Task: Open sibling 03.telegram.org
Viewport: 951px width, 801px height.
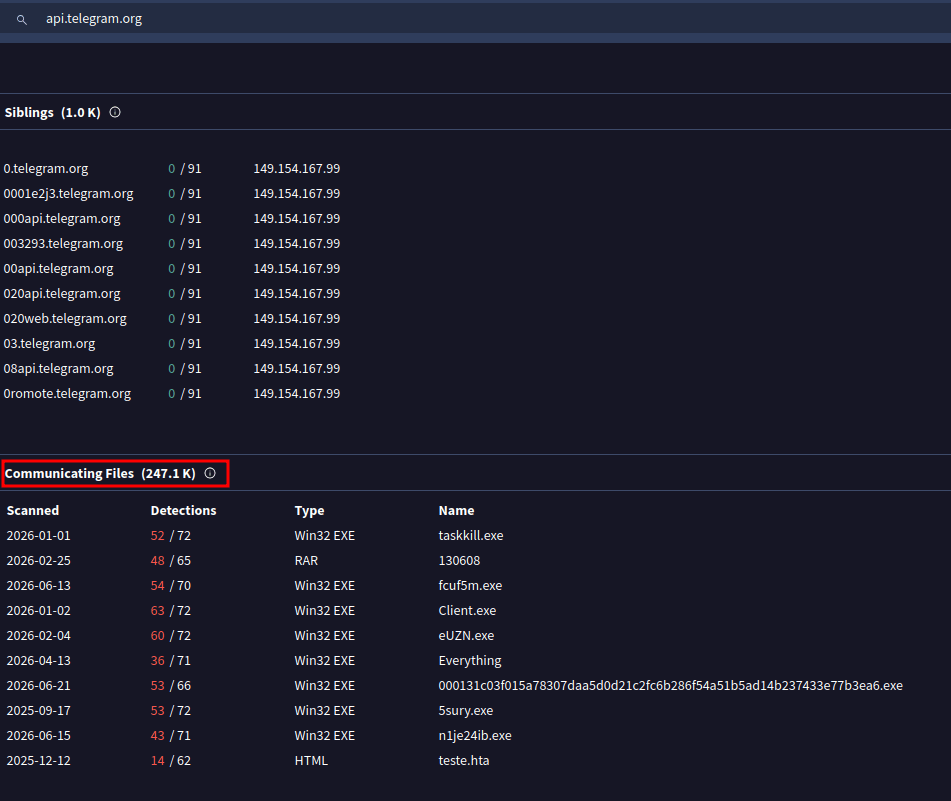Action: click(x=49, y=343)
